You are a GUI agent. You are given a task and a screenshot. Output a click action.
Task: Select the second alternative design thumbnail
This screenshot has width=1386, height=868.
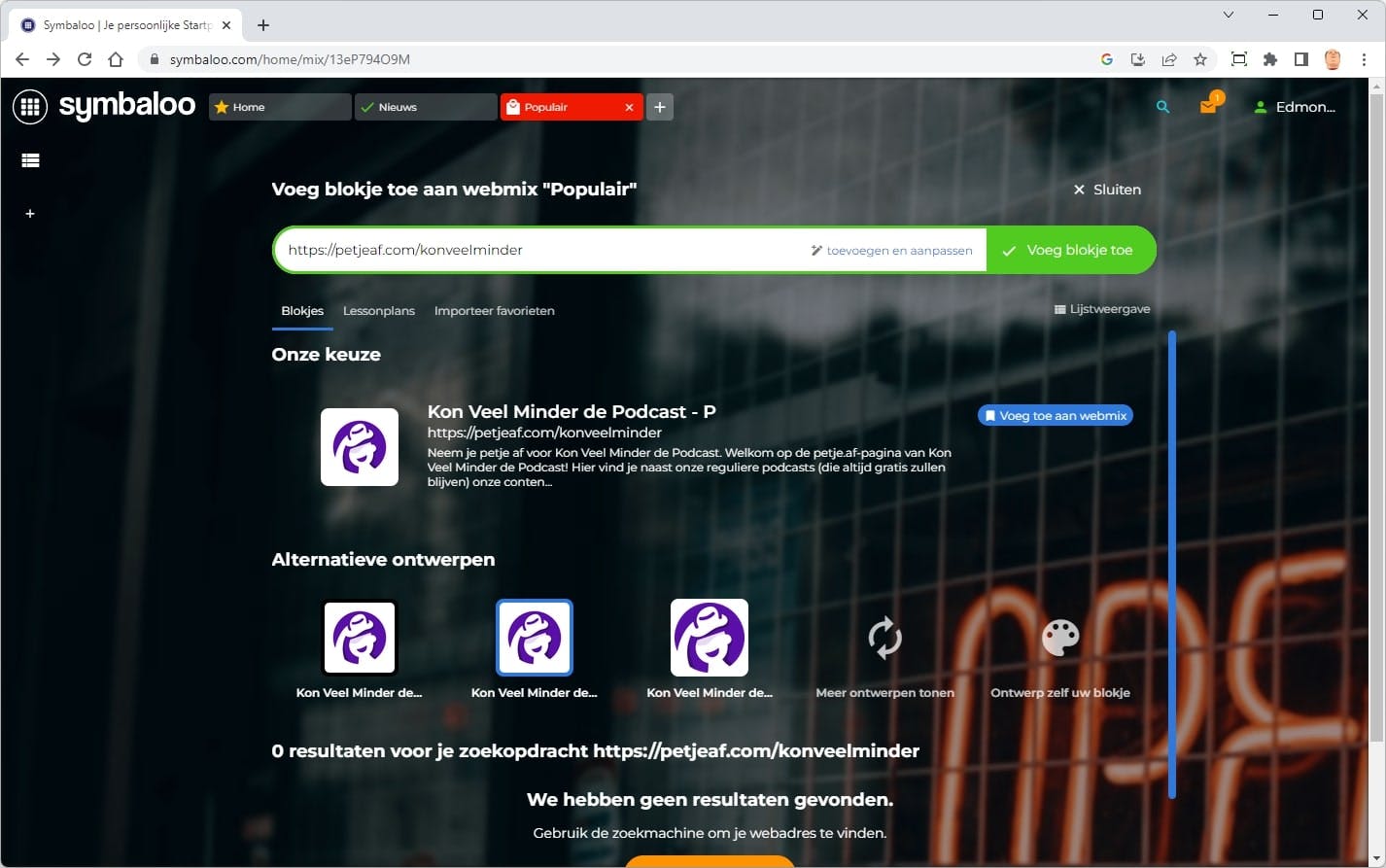534,638
